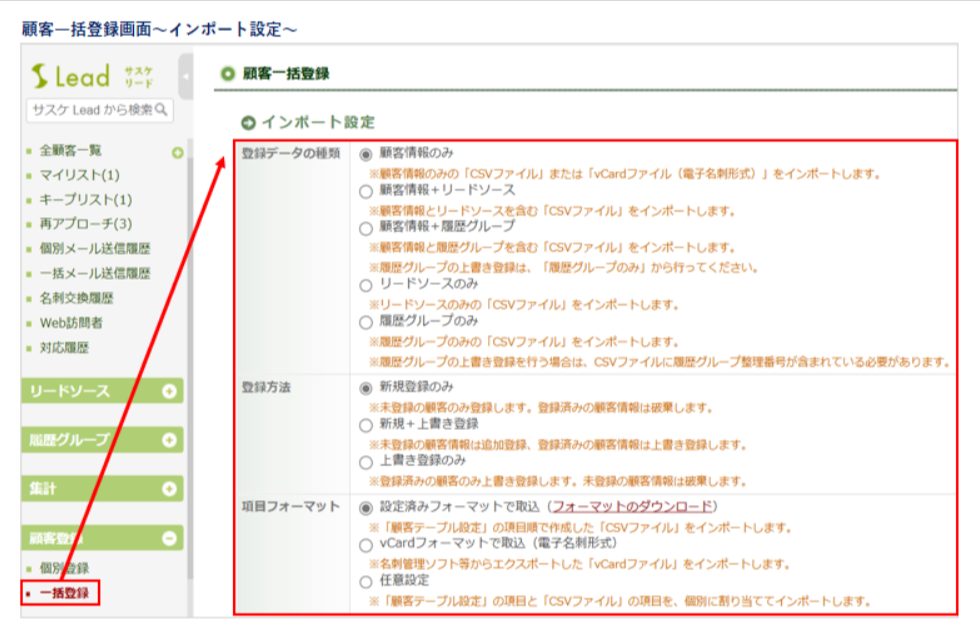Select 顧客情報+リードソース radio option
Viewport: 980px width, 636px height.
point(366,190)
